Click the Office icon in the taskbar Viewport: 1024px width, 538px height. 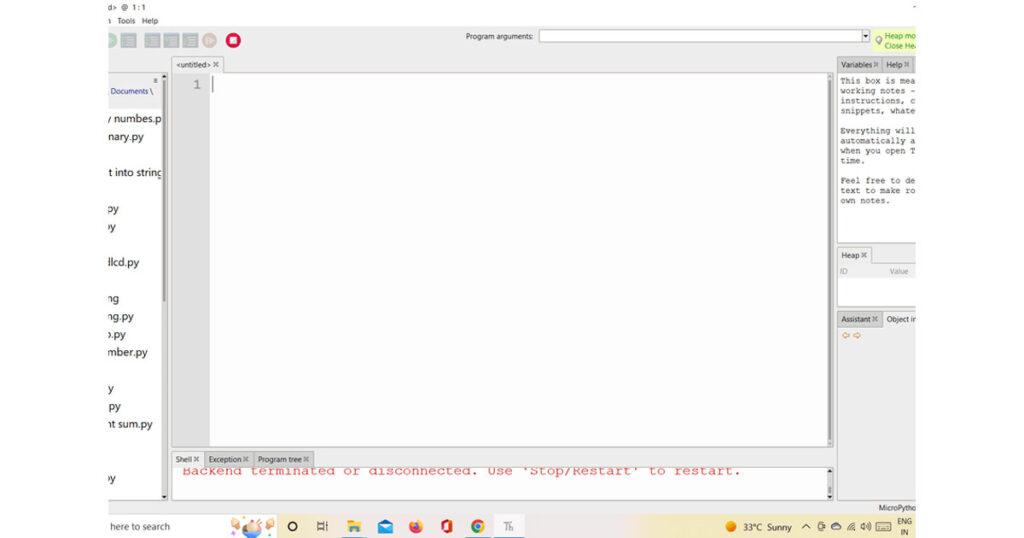(x=447, y=526)
